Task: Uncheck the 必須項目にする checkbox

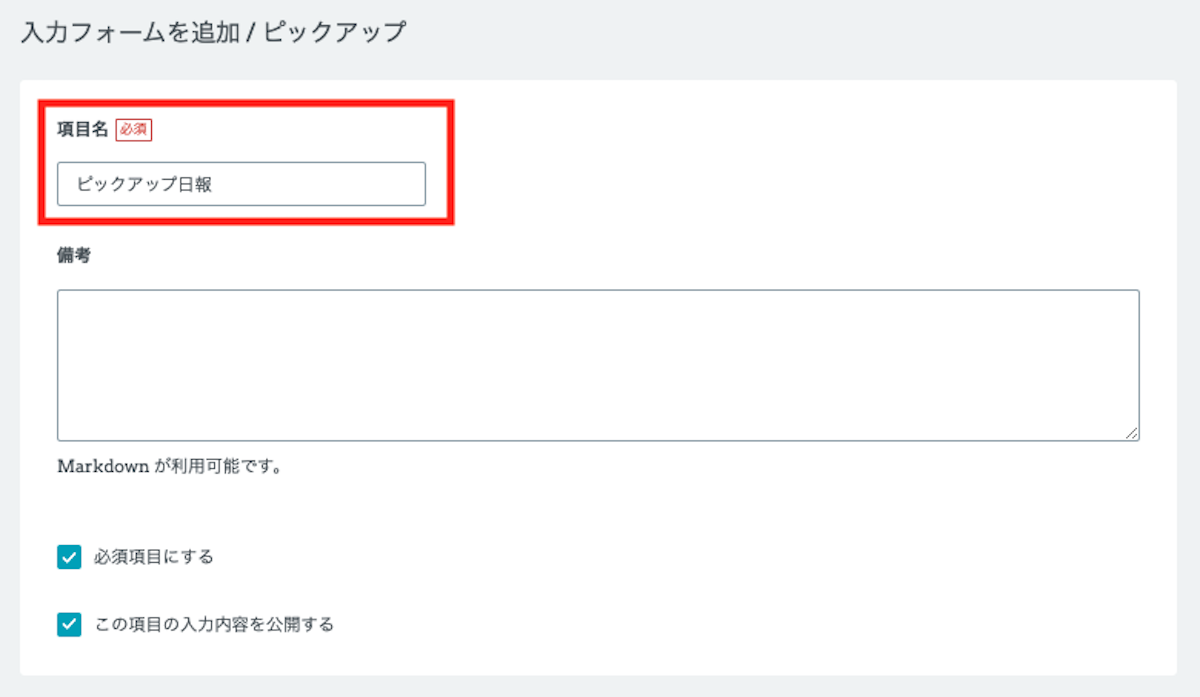Action: coord(69,557)
